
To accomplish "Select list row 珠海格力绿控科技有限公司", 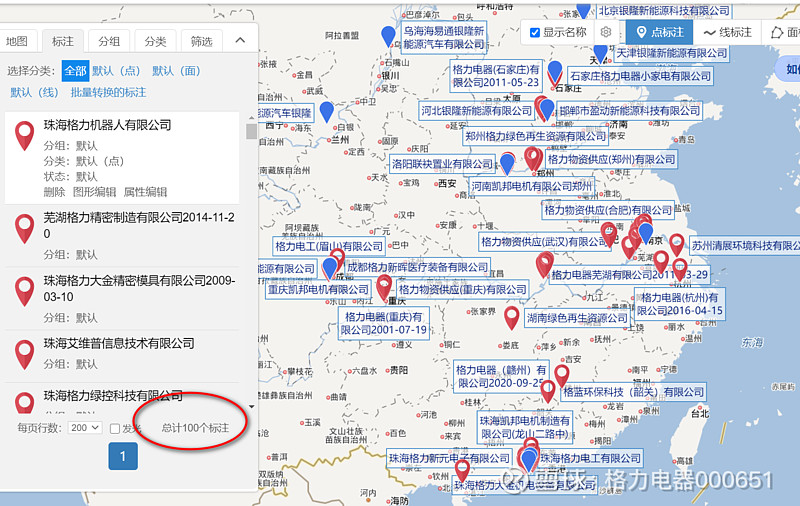I will pyautogui.click(x=122, y=399).
